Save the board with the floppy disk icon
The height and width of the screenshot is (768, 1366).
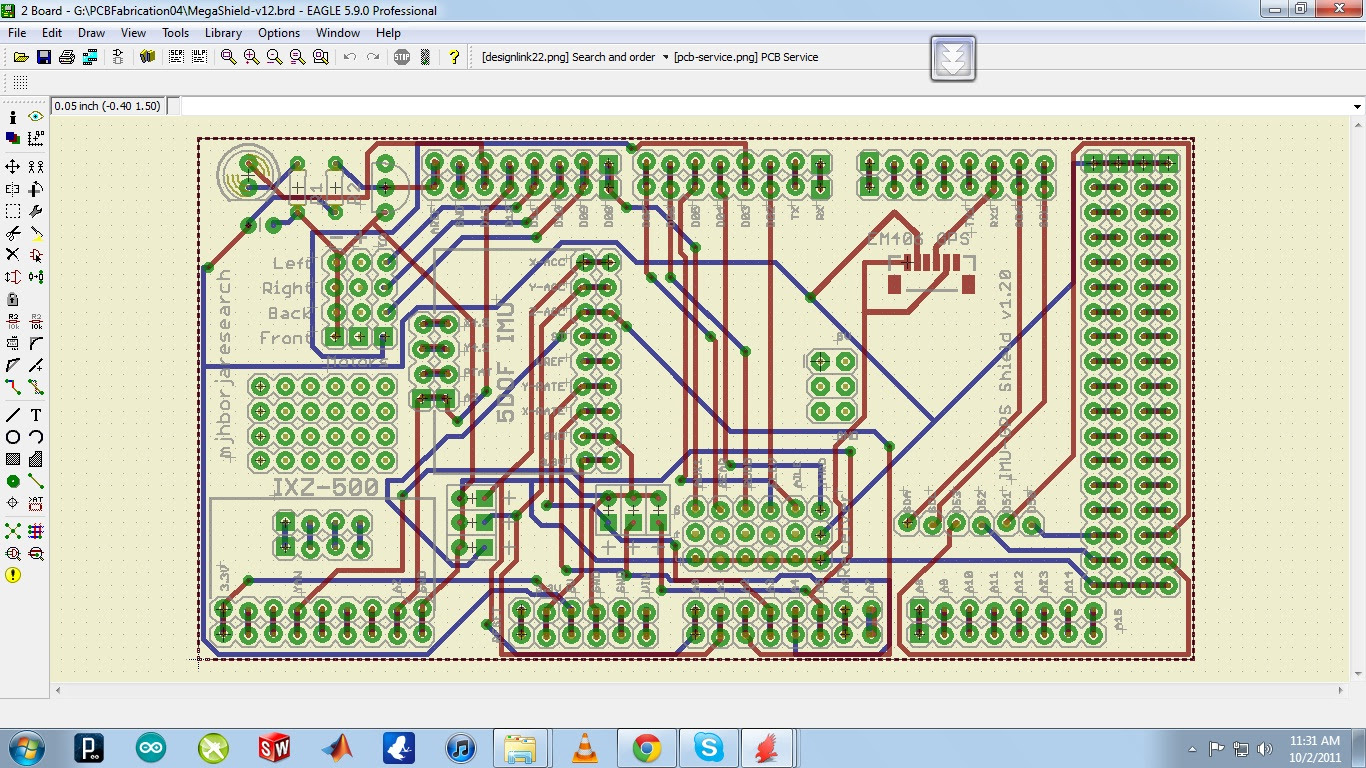pos(44,57)
